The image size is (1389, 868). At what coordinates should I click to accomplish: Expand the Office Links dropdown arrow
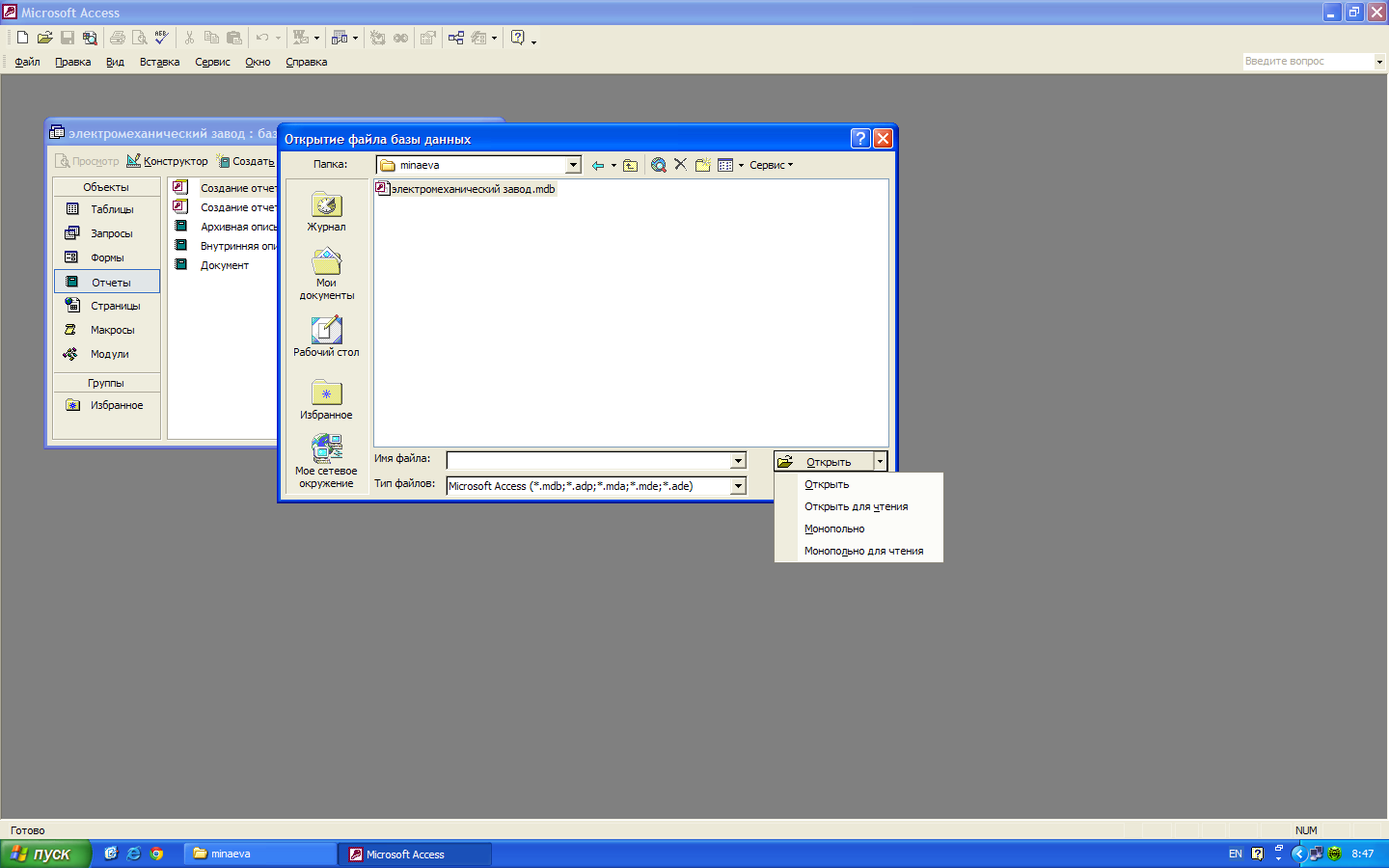tap(316, 38)
